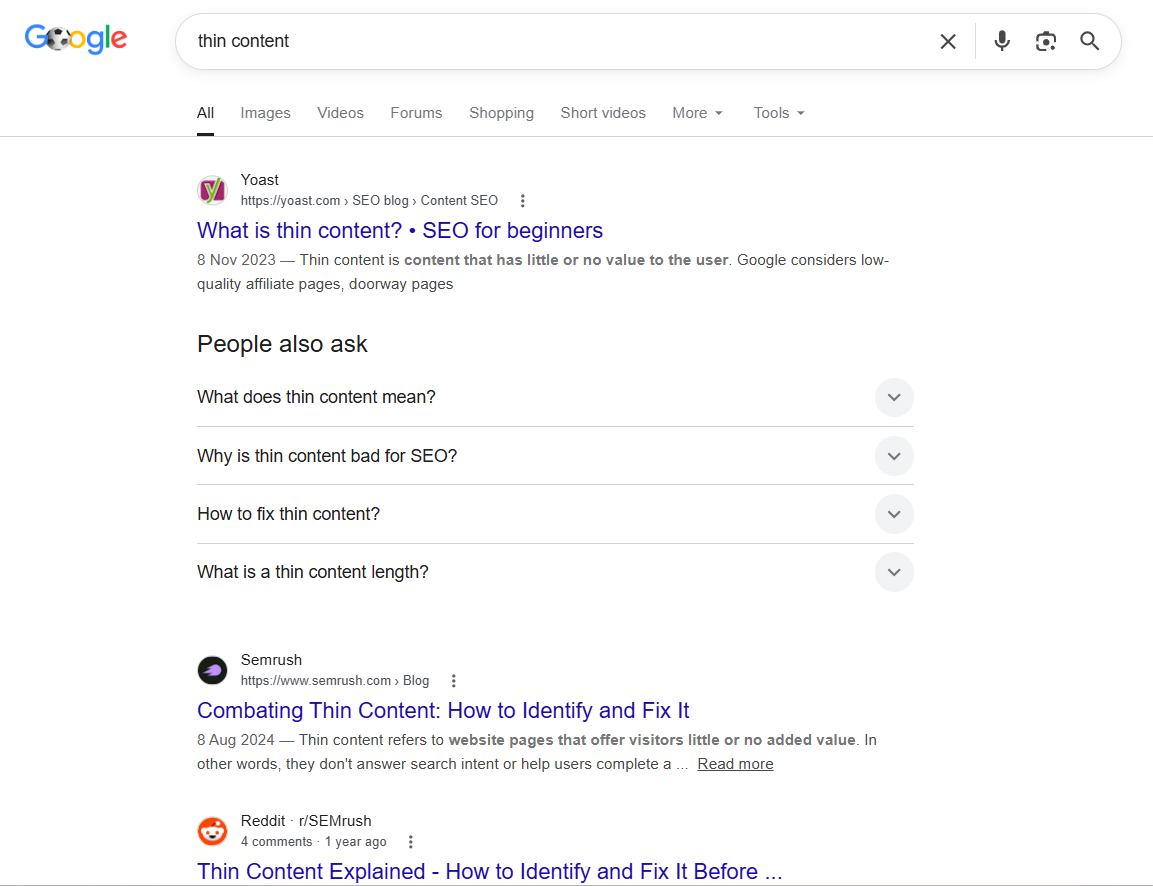Go to Google home via logo

pos(76,39)
